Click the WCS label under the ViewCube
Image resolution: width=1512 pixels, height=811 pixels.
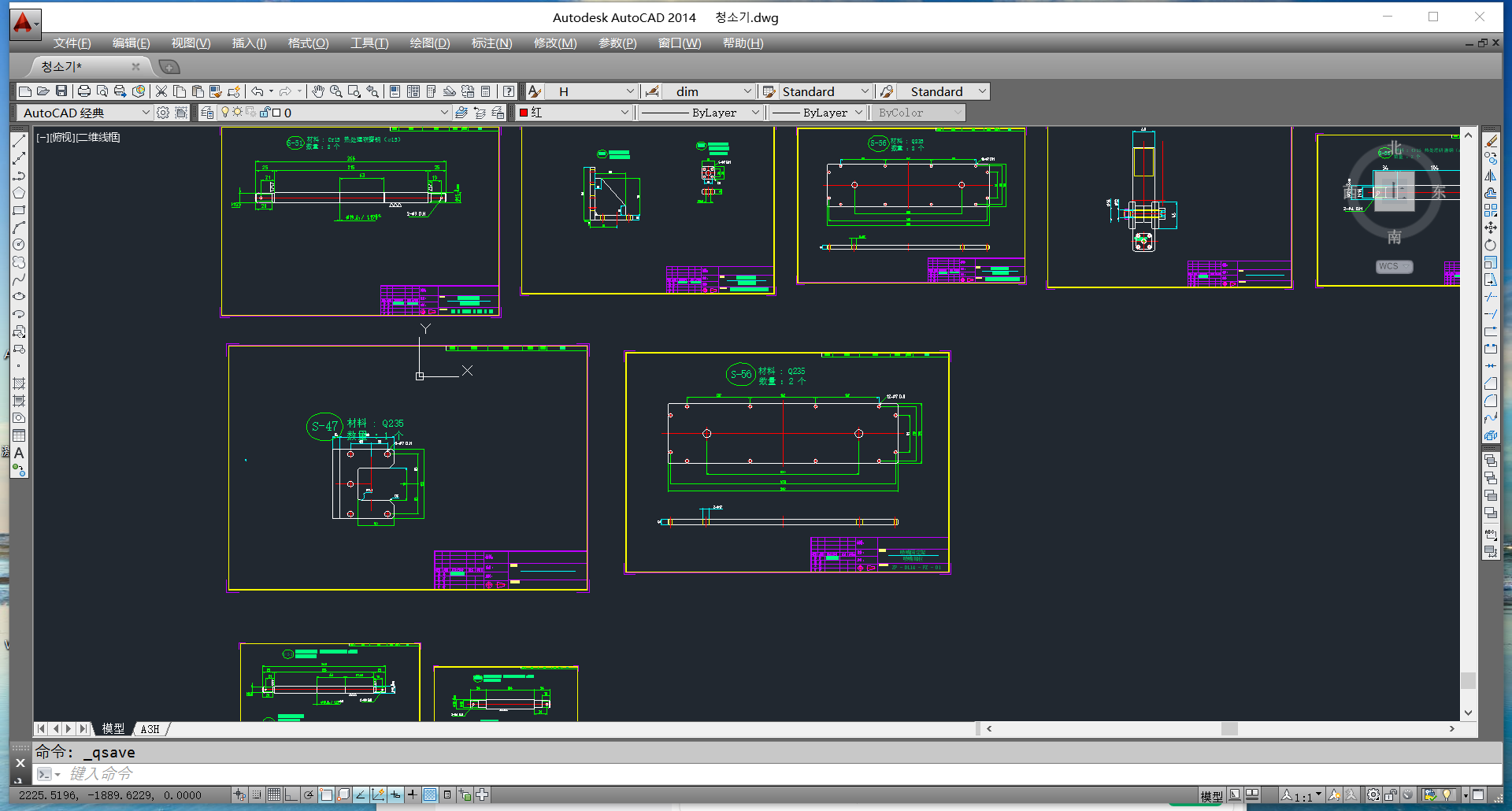coord(1394,266)
